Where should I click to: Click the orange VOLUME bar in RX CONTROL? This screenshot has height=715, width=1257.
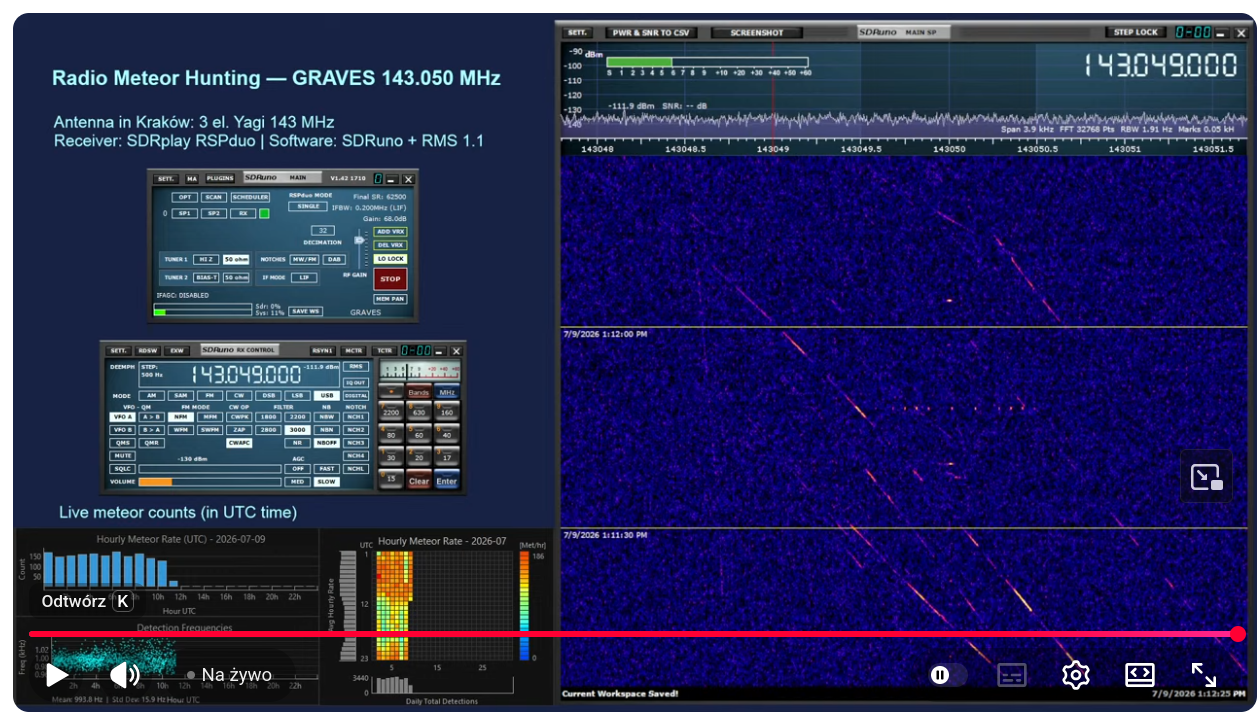coord(156,482)
